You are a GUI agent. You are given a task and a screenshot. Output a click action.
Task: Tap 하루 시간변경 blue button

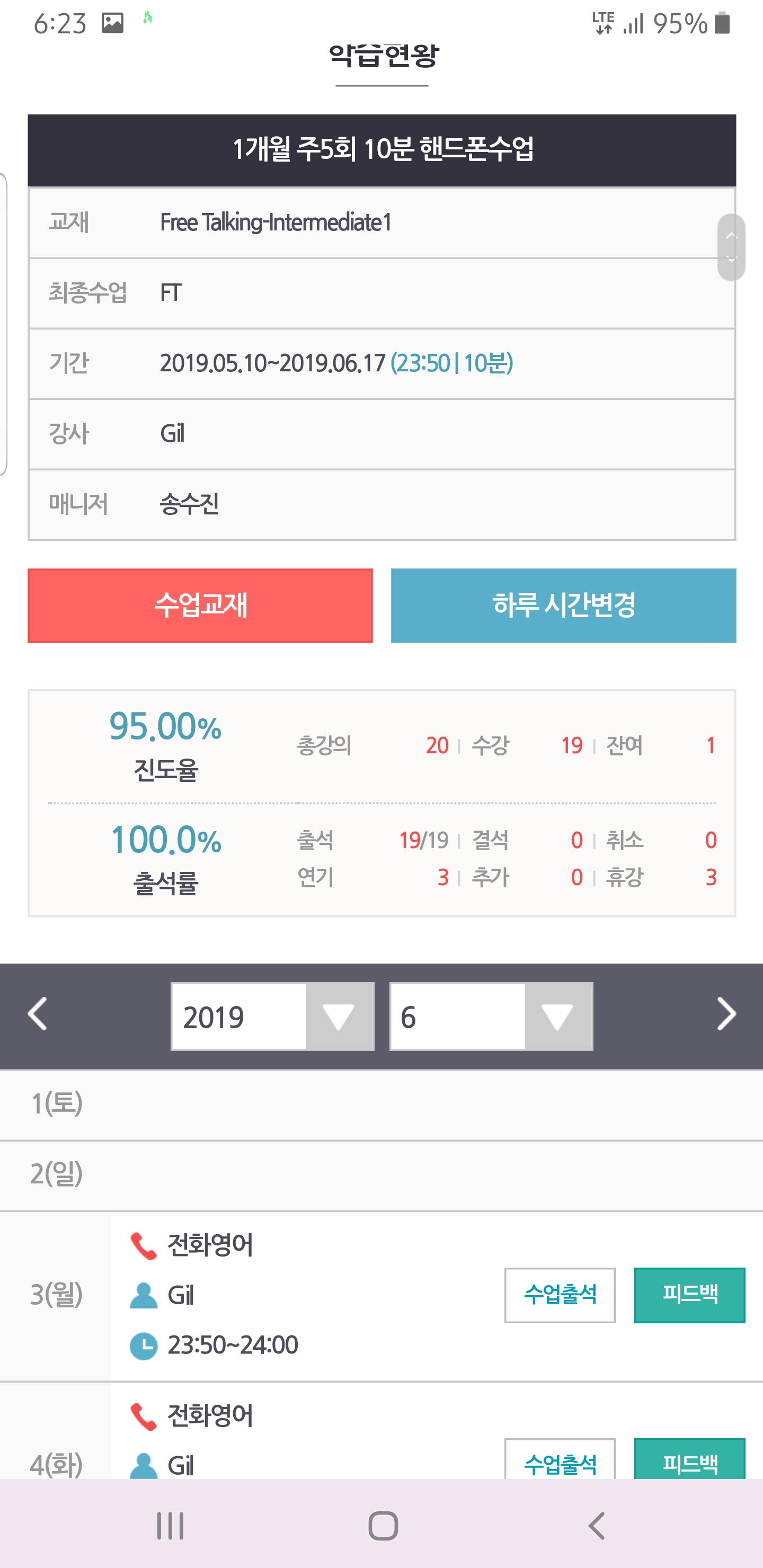(x=563, y=605)
